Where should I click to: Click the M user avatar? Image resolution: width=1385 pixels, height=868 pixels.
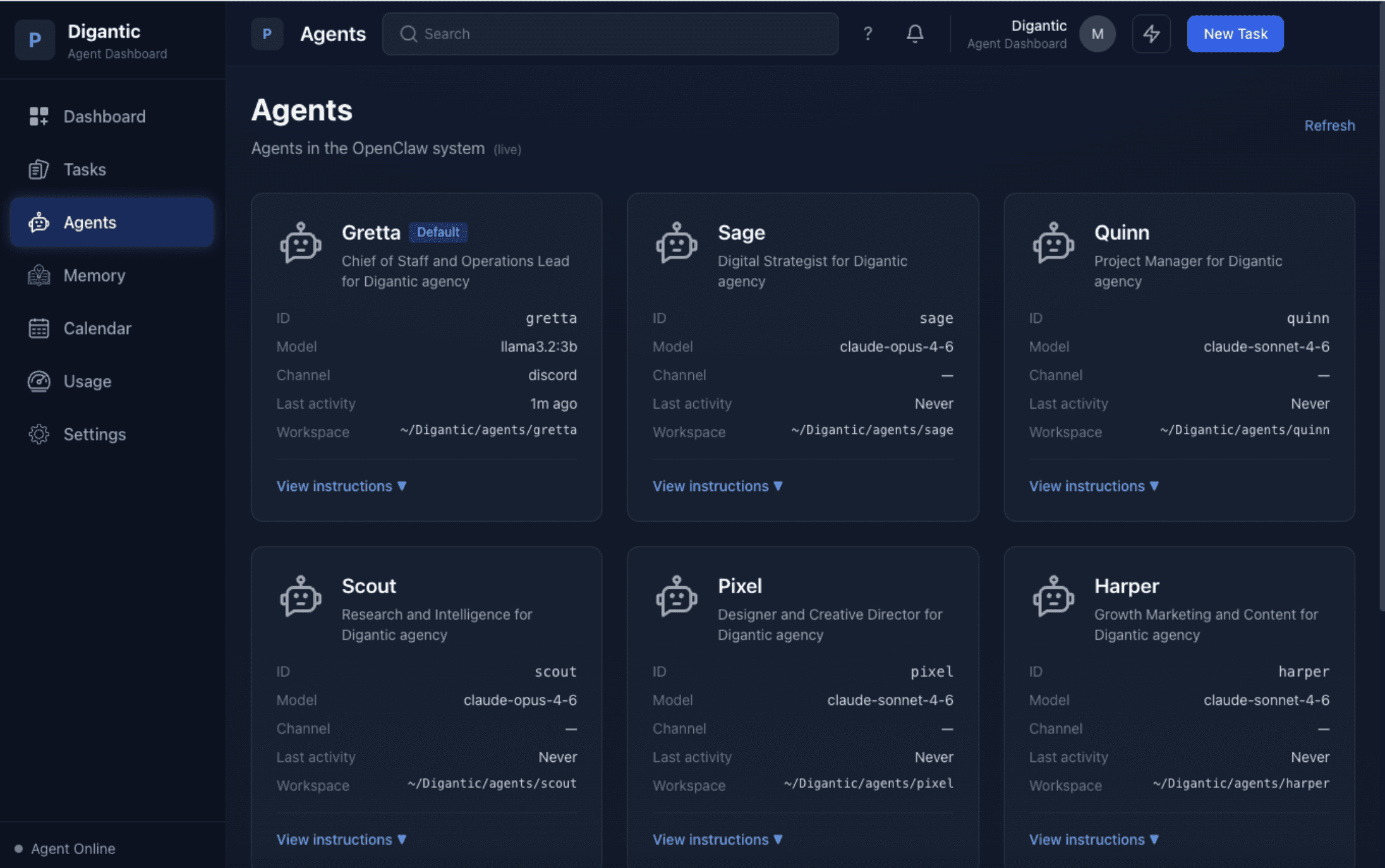pyautogui.click(x=1097, y=33)
